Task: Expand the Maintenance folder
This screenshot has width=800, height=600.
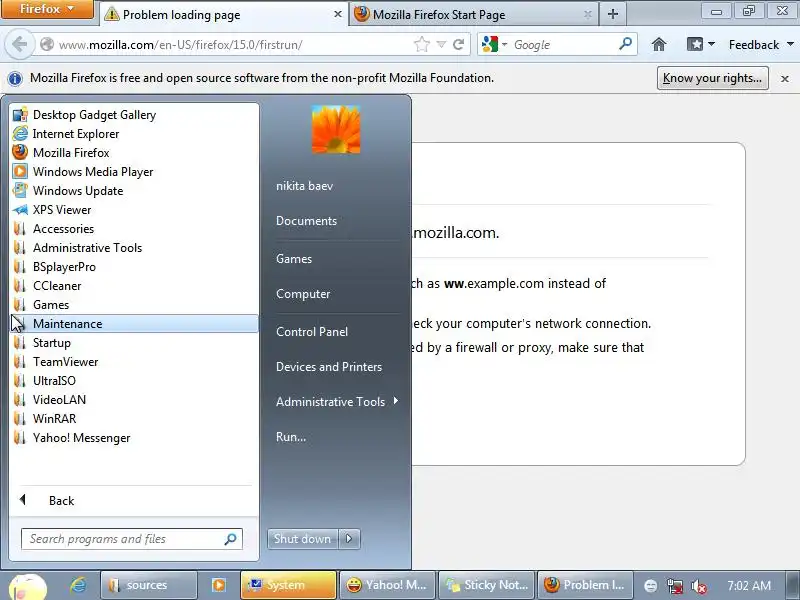Action: tap(134, 323)
